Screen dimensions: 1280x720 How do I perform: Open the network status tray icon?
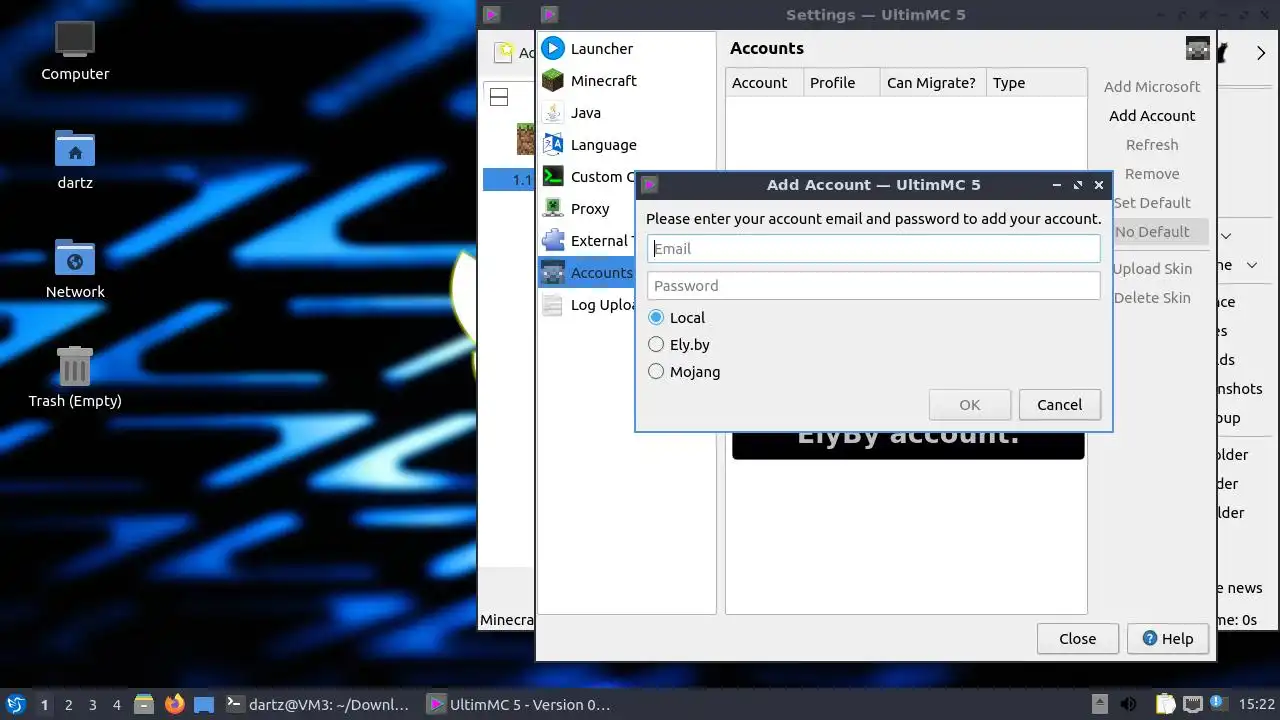[x=1192, y=704]
